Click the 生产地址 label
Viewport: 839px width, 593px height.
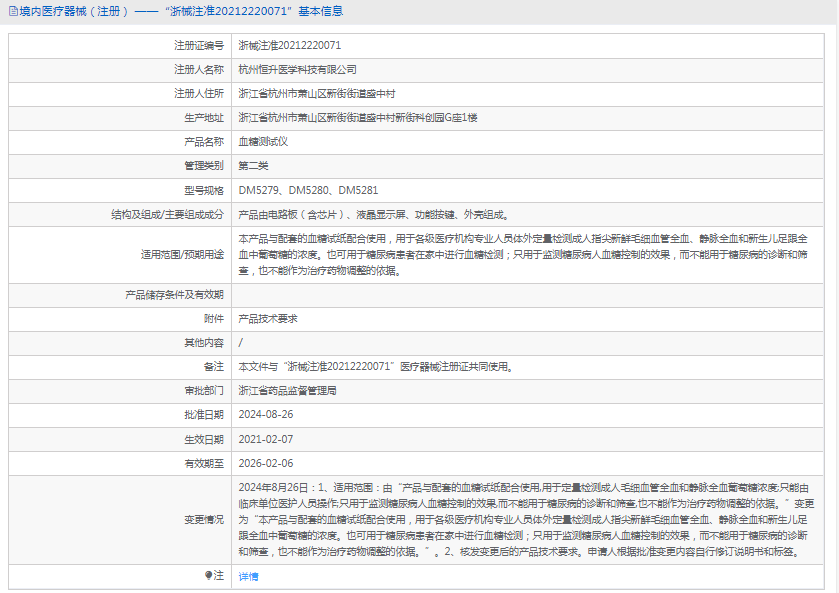pos(204,118)
